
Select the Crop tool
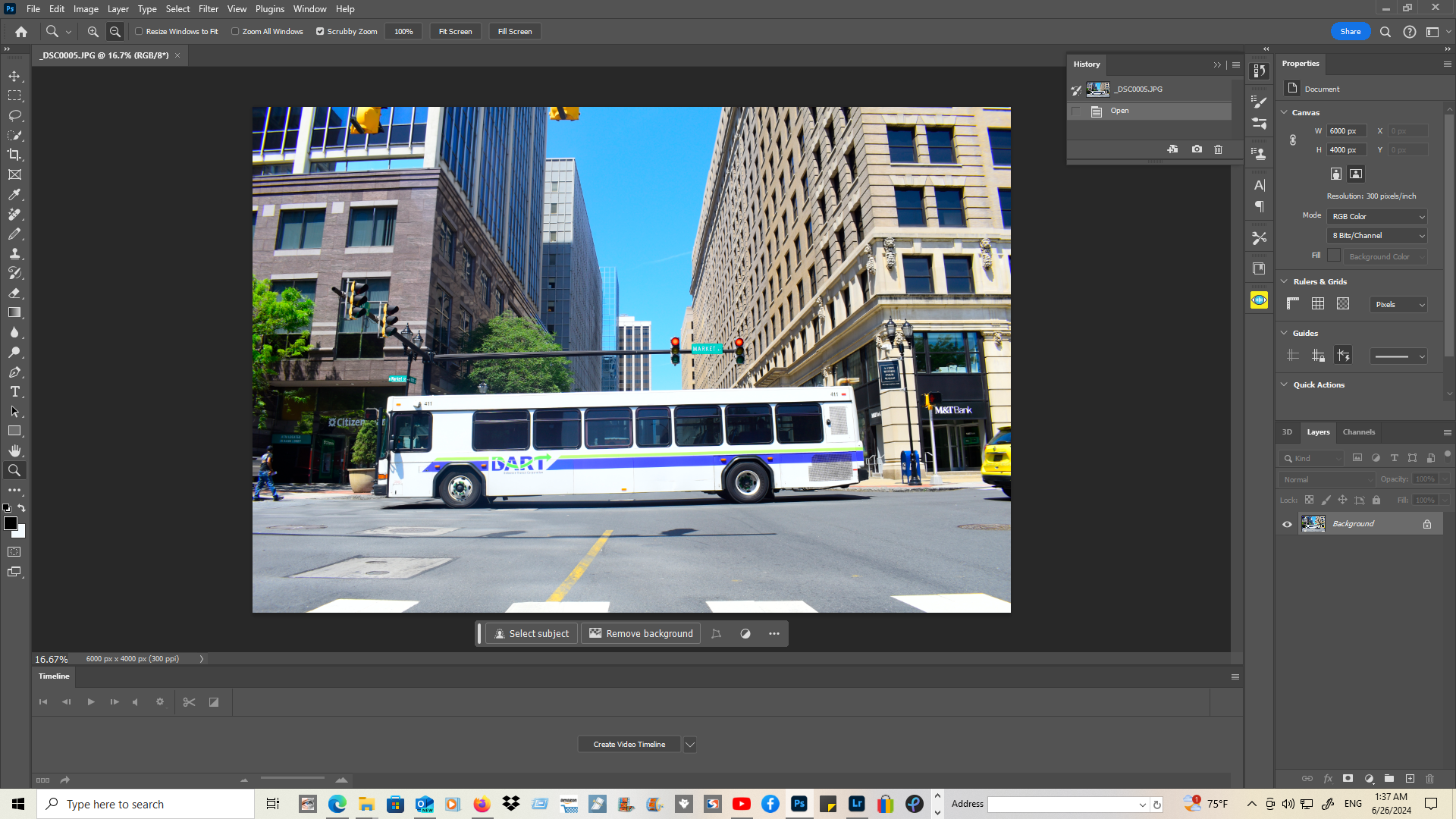pyautogui.click(x=14, y=155)
